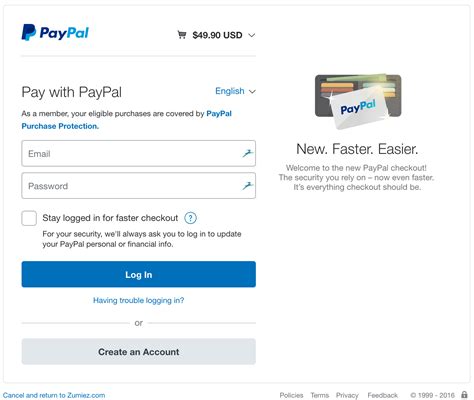Open the Privacy footer link

point(347,395)
